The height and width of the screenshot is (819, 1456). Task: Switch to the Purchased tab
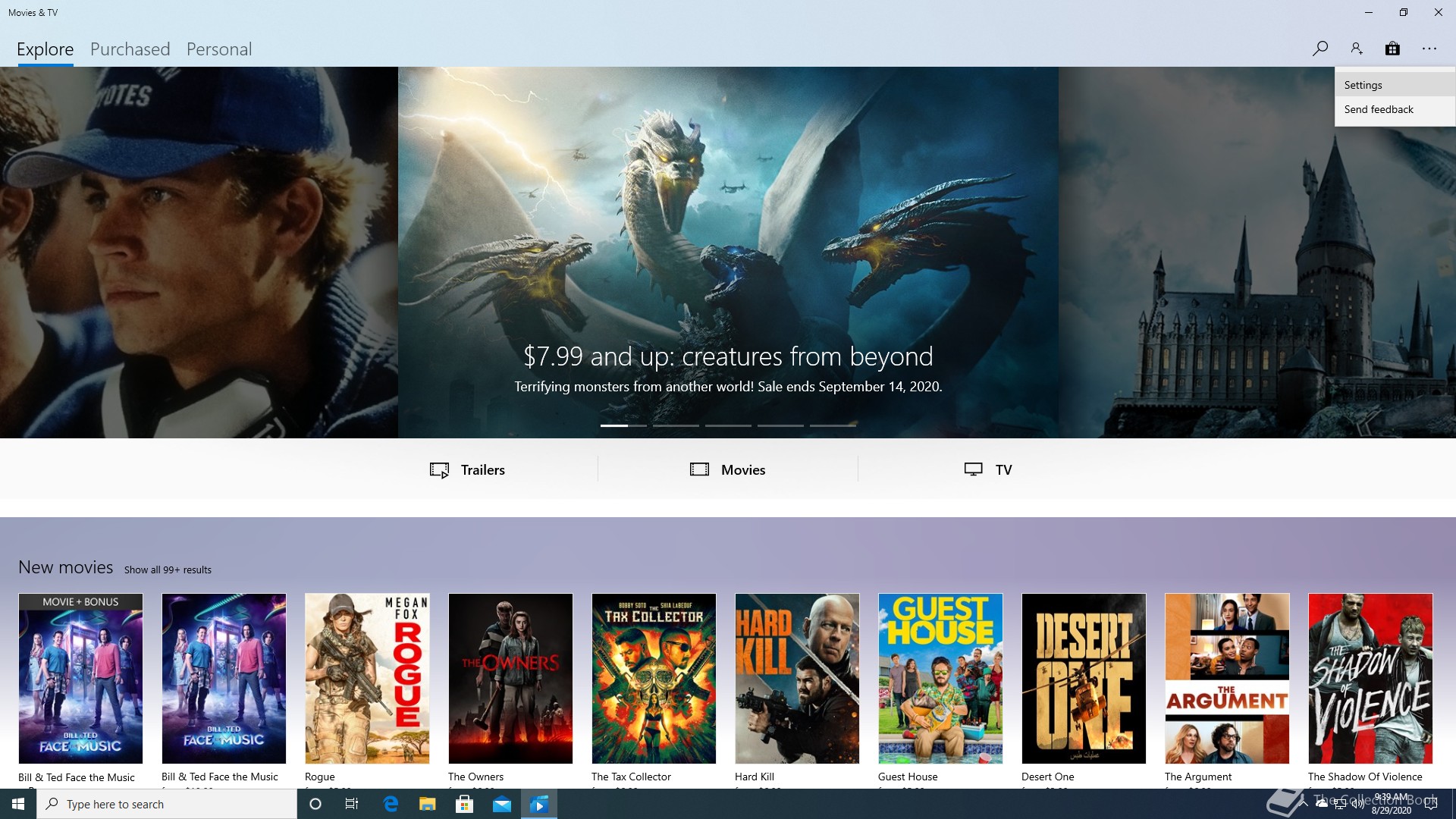click(x=130, y=49)
